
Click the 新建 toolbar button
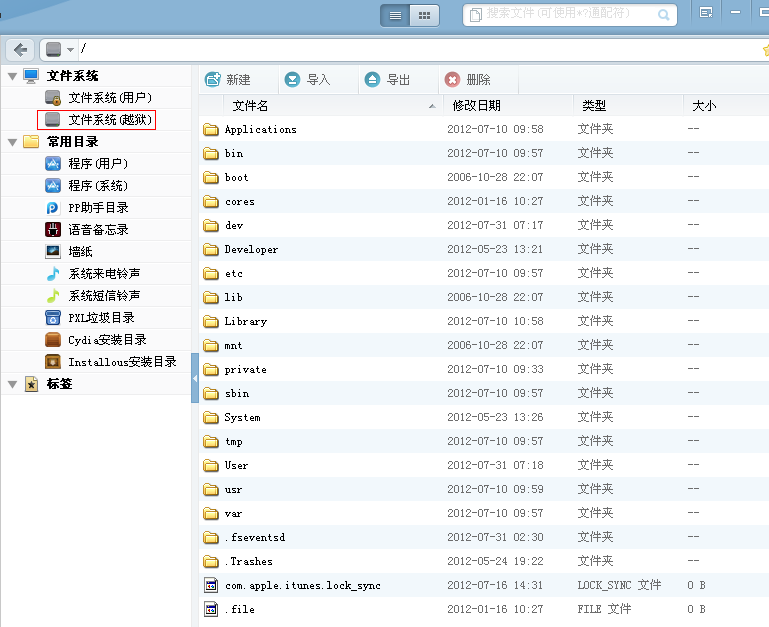coord(228,80)
